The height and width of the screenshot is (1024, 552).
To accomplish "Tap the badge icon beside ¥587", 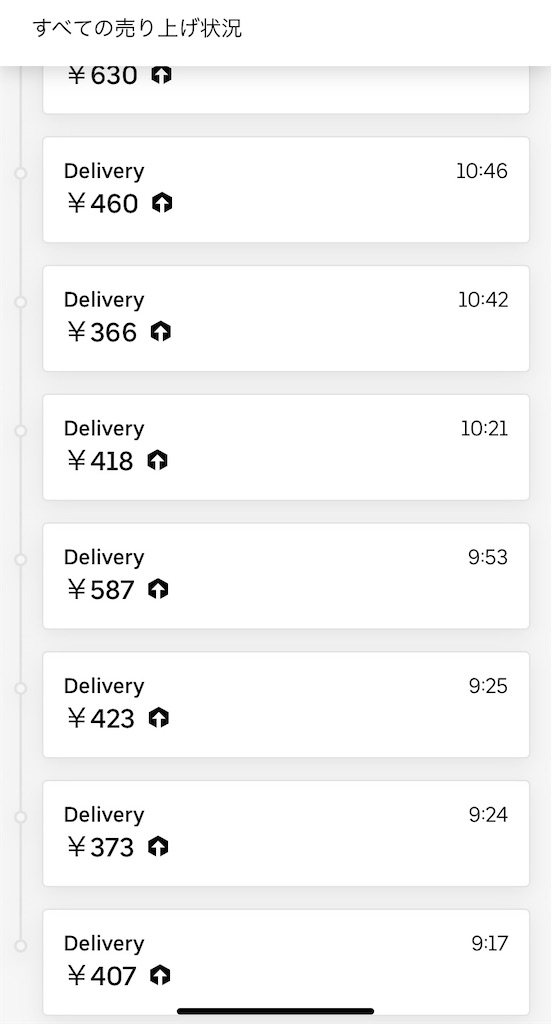I will (158, 590).
